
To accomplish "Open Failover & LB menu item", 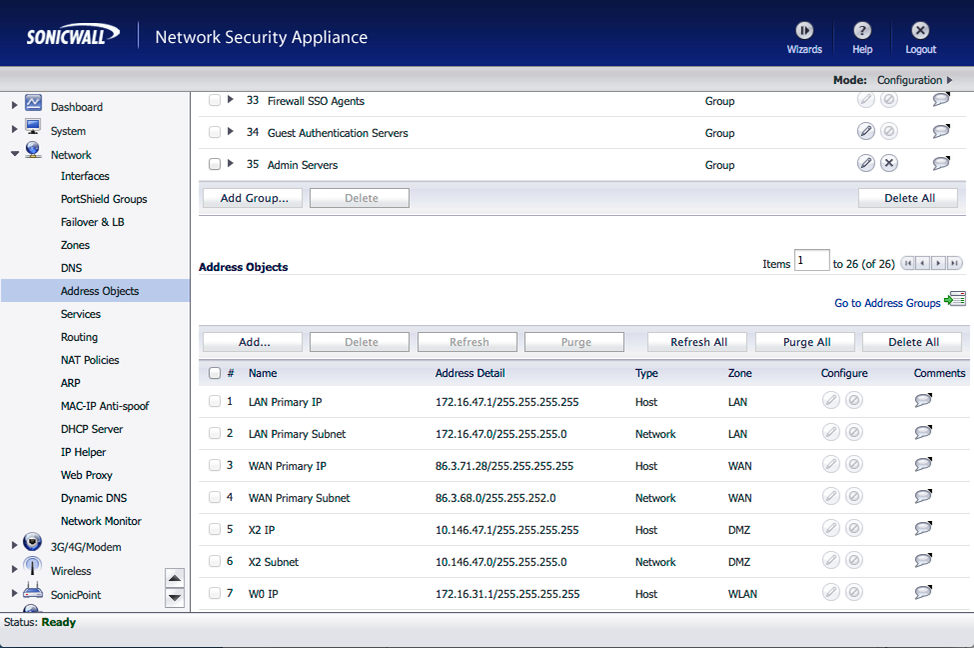I will coord(92,222).
